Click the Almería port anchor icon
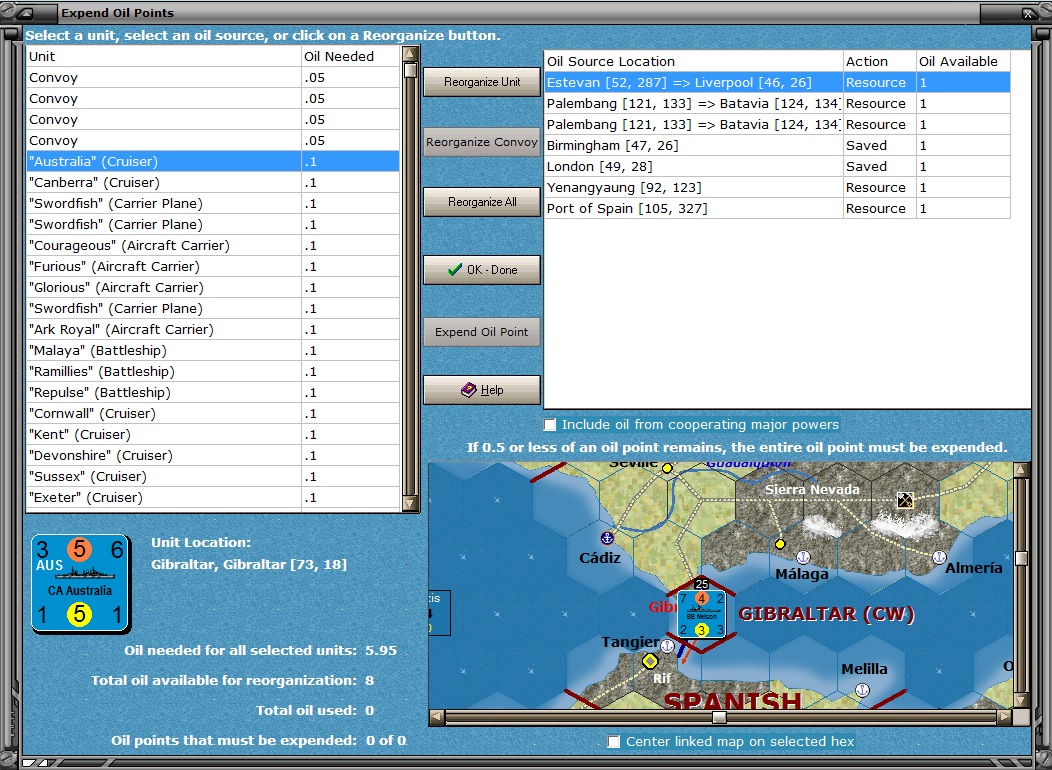 [939, 556]
